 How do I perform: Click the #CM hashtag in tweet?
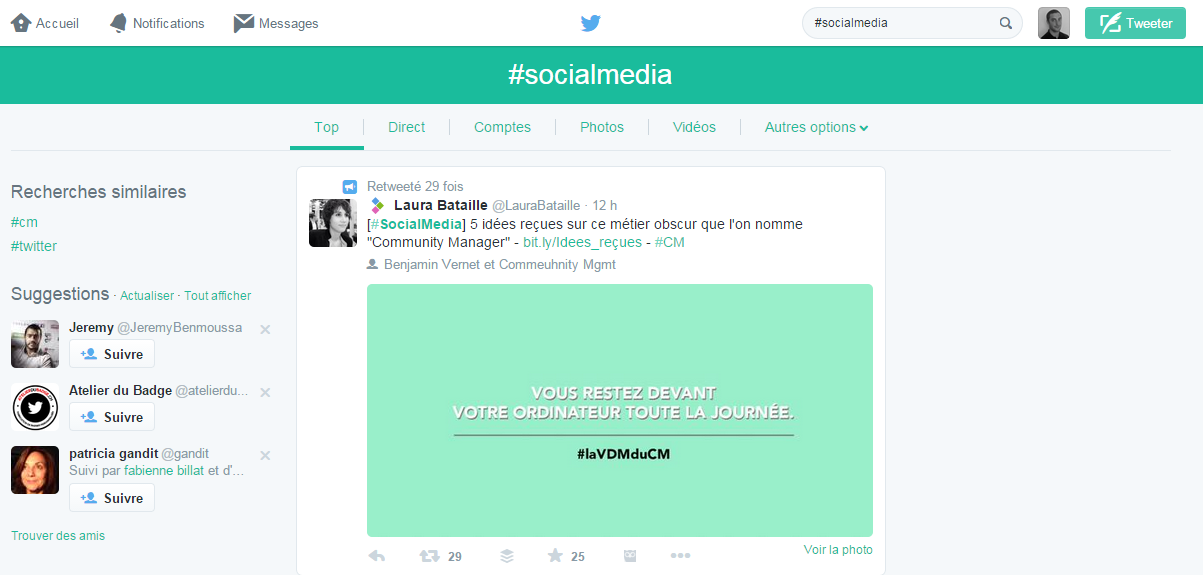click(x=670, y=242)
